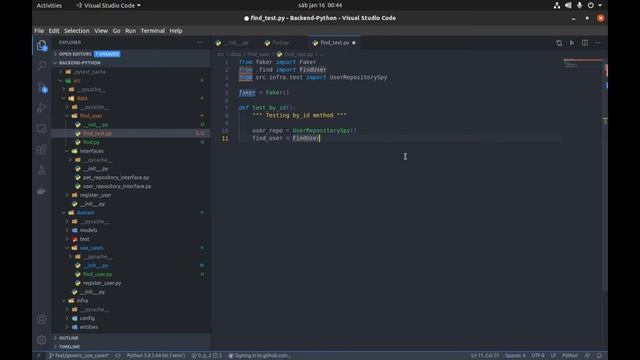Open the View menu

pyautogui.click(x=101, y=31)
